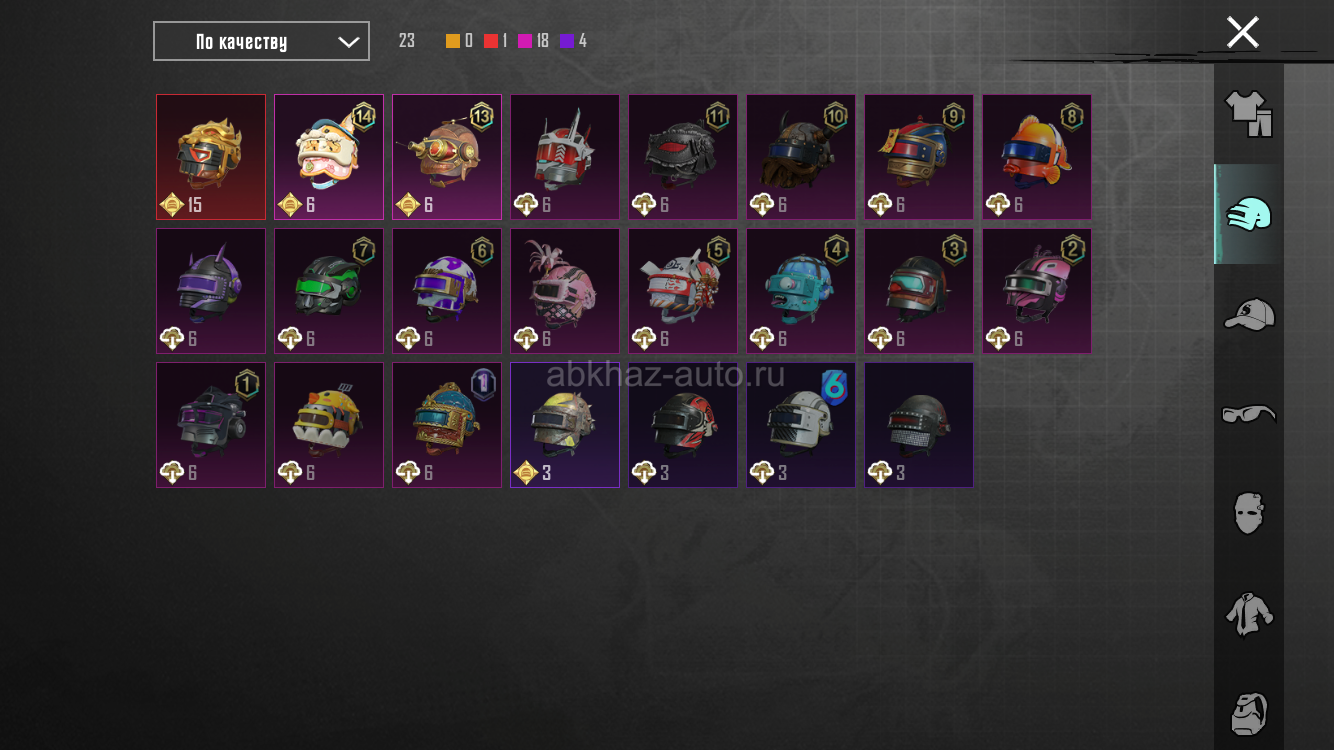
Task: Open the face mask category icon
Action: coord(1248,513)
